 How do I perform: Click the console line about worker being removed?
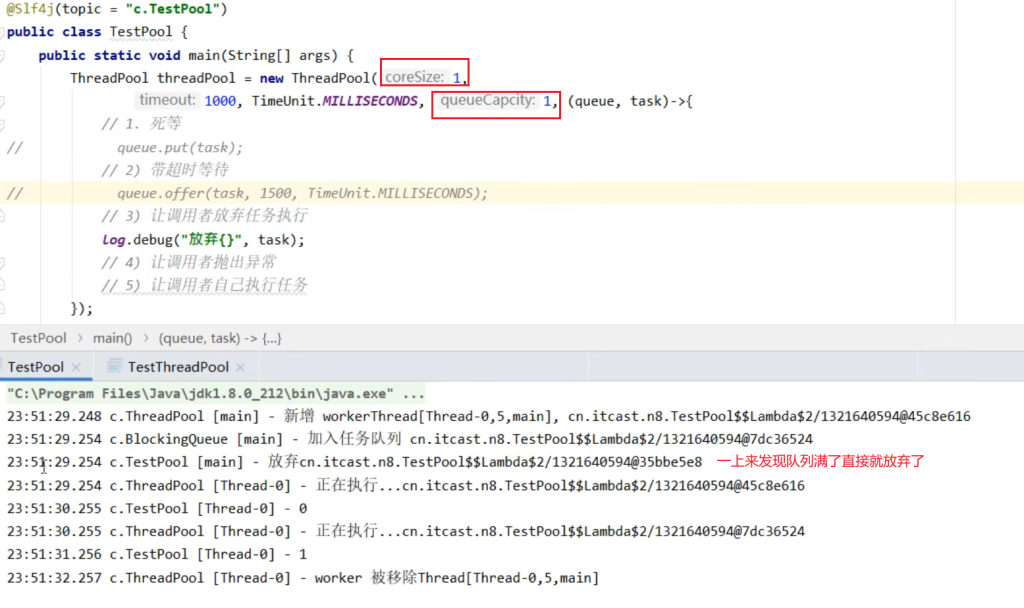(x=302, y=577)
